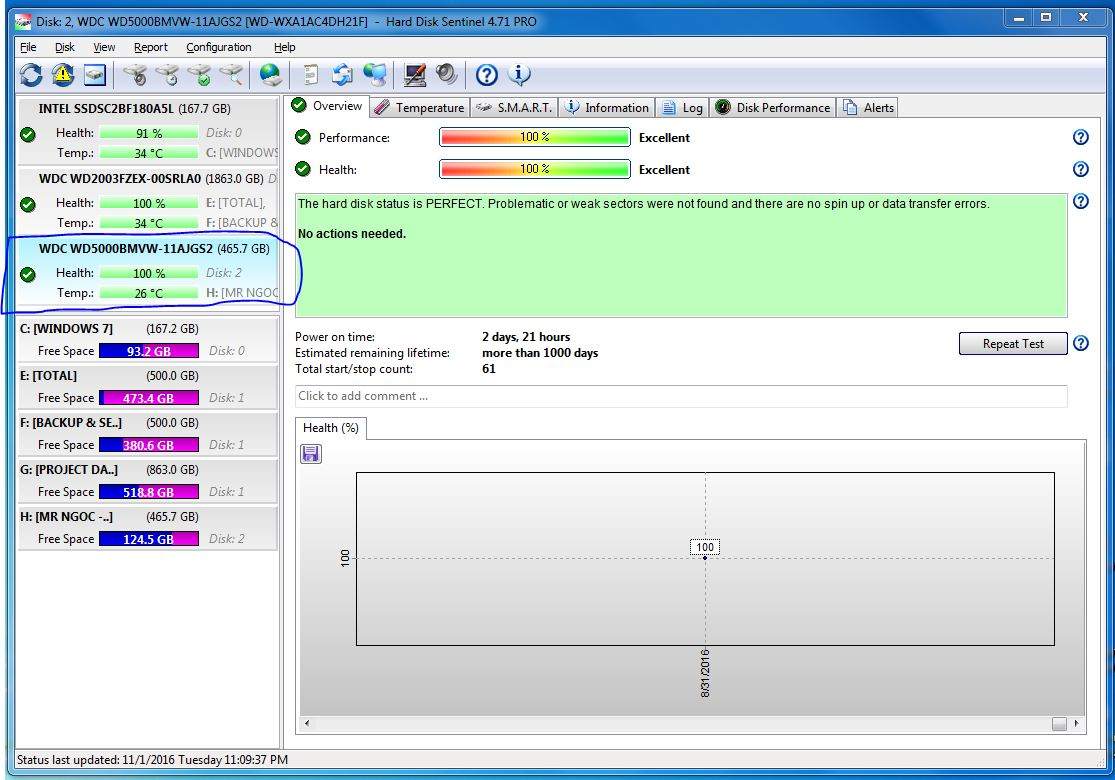Screen dimensions: 1115x780
Task: Select the E: [TOTAL] volume
Action: pos(147,387)
